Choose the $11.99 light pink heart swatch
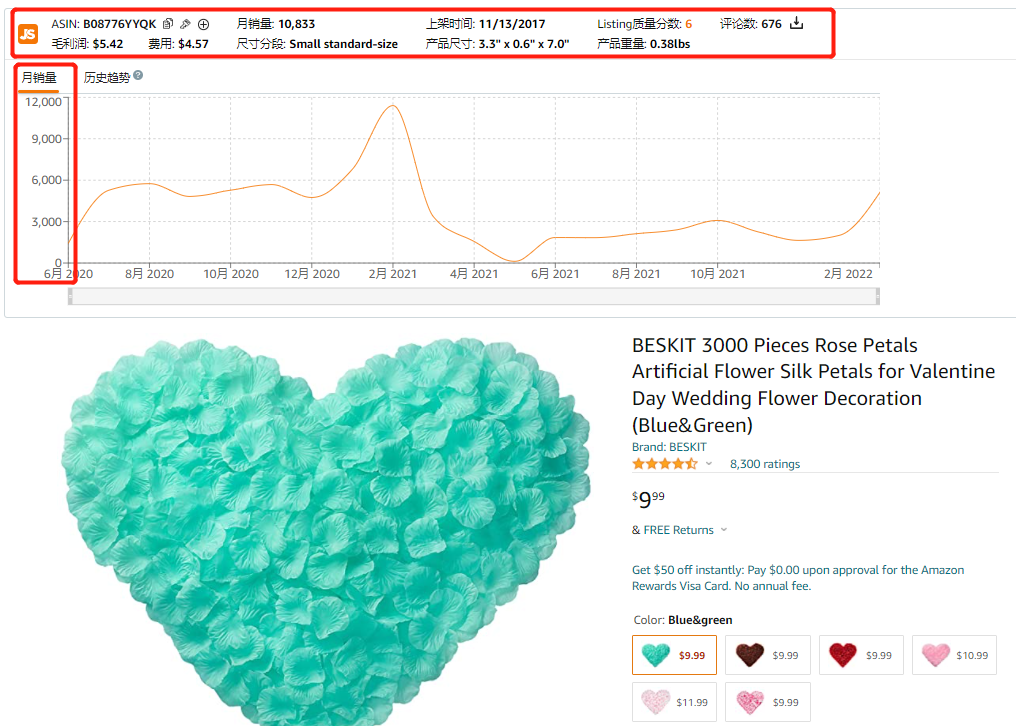Image resolution: width=1016 pixels, height=726 pixels. pos(675,702)
